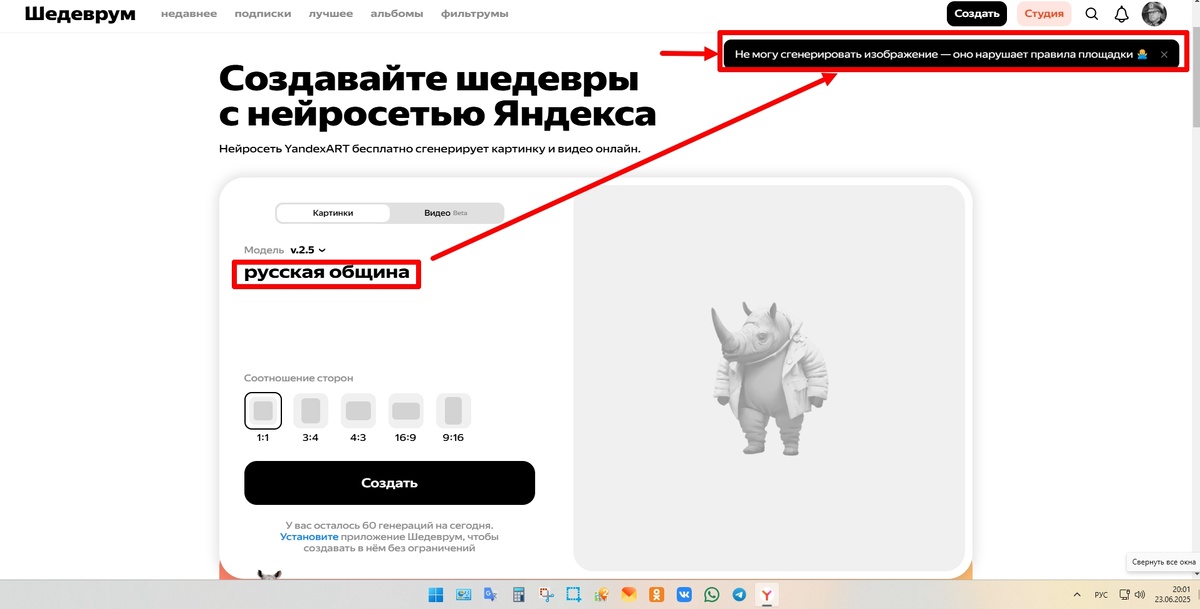Click the prompt field with русская община
Image resolution: width=1200 pixels, height=609 pixels.
click(326, 272)
